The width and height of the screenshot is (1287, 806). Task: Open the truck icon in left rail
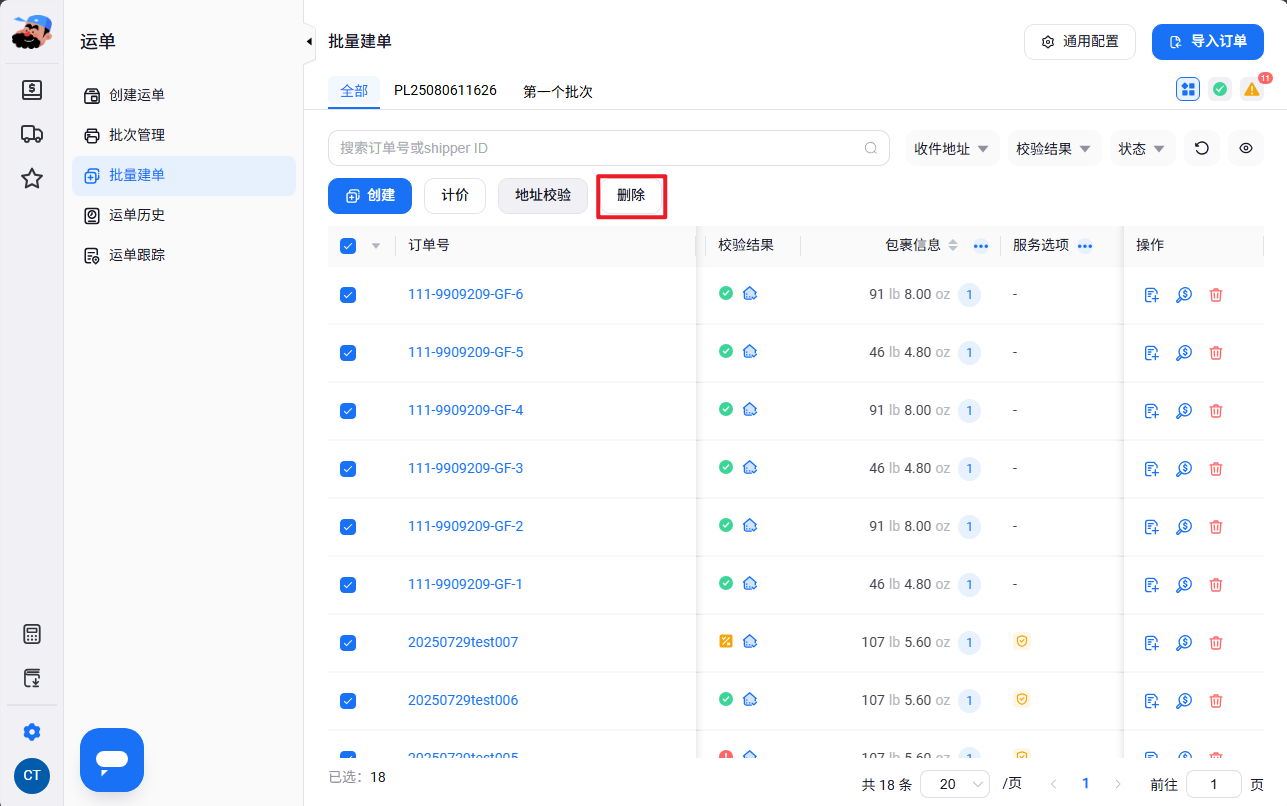[32, 134]
